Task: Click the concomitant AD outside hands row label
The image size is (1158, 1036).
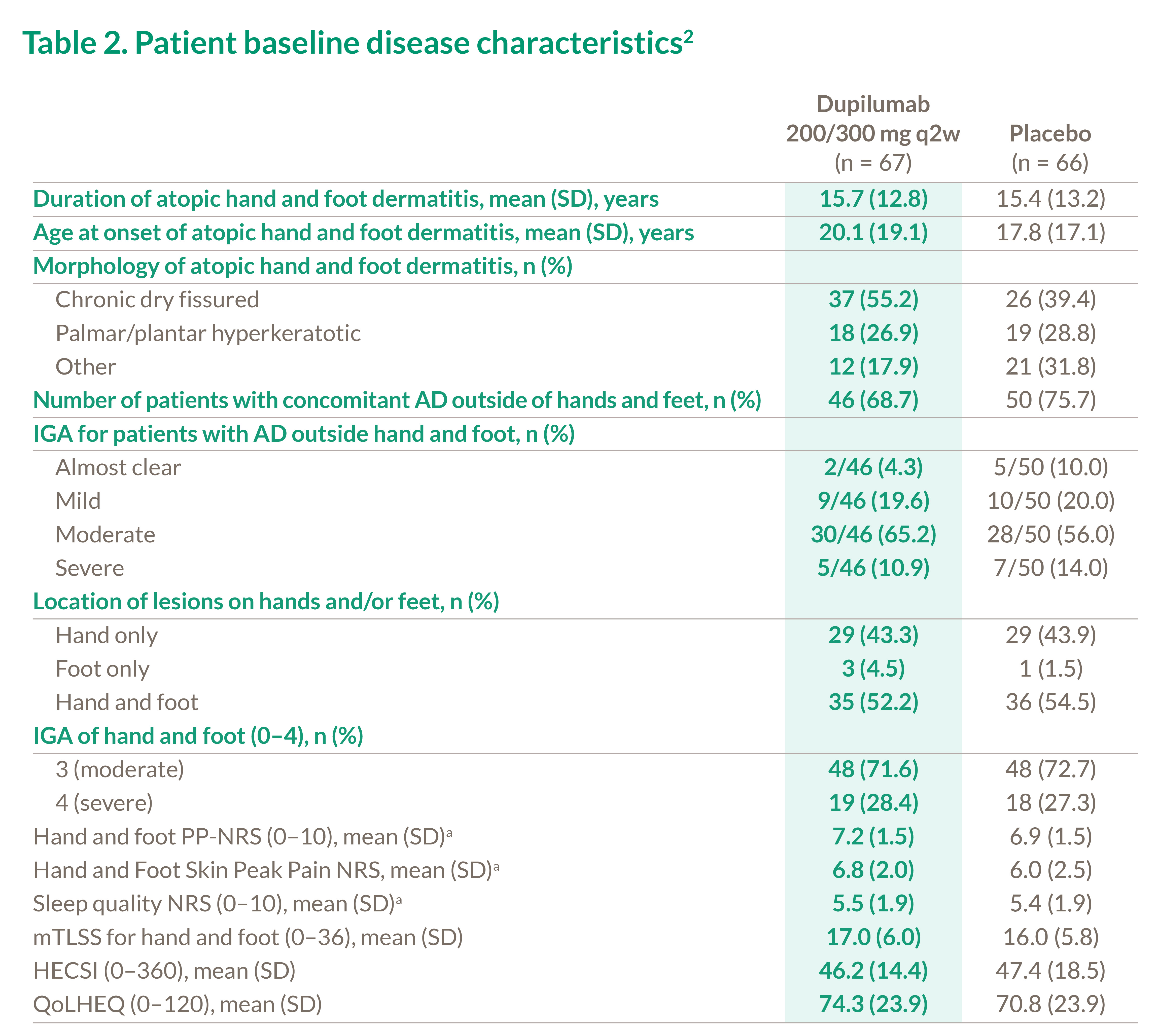Action: pyautogui.click(x=397, y=401)
